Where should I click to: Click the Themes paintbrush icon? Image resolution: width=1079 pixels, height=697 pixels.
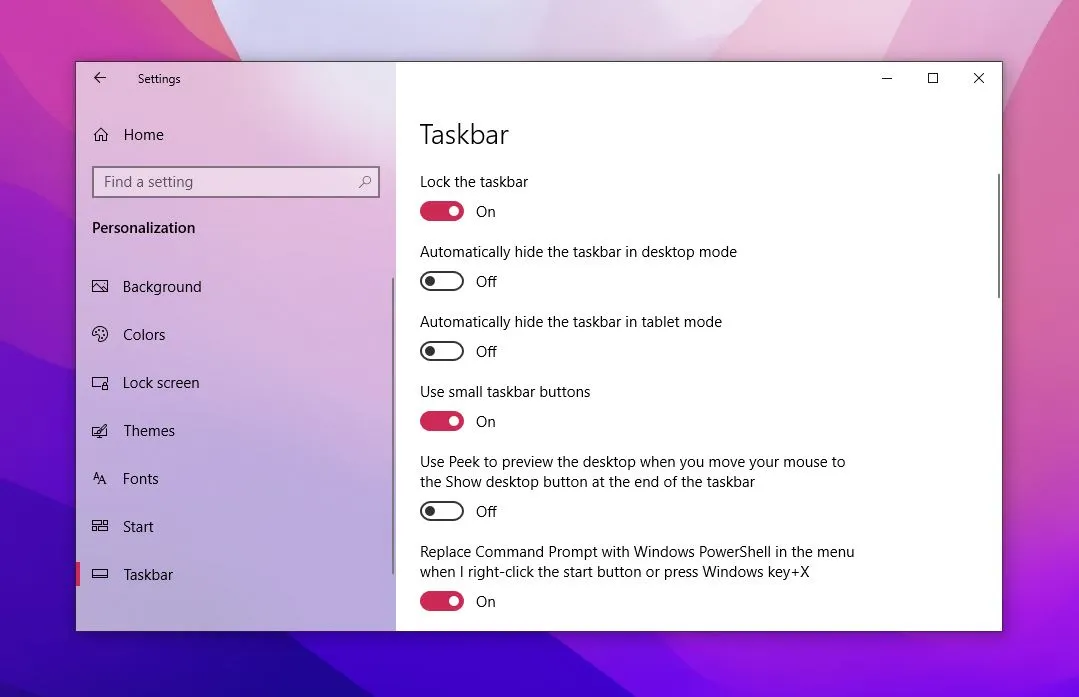[100, 430]
